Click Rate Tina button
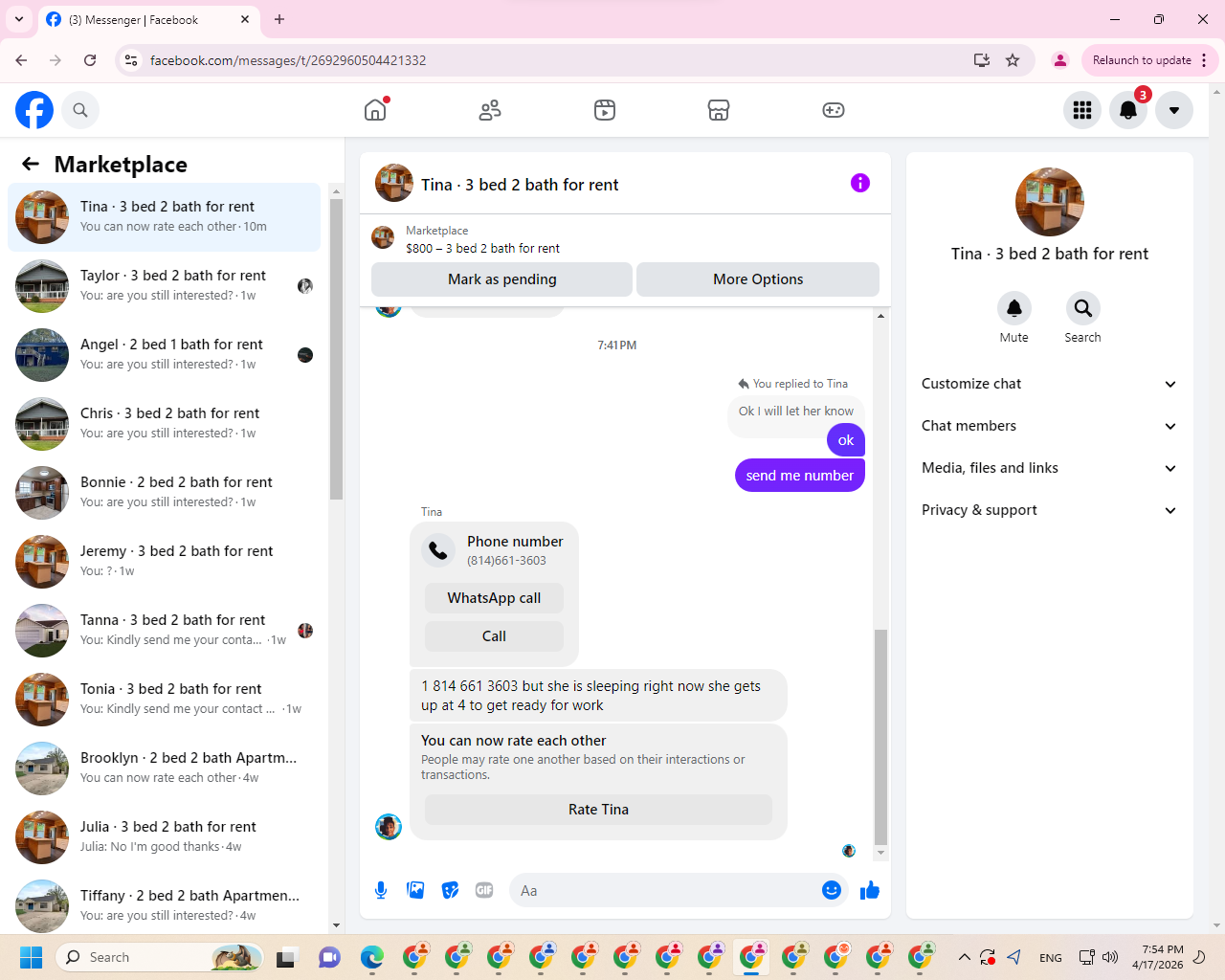 tap(598, 810)
